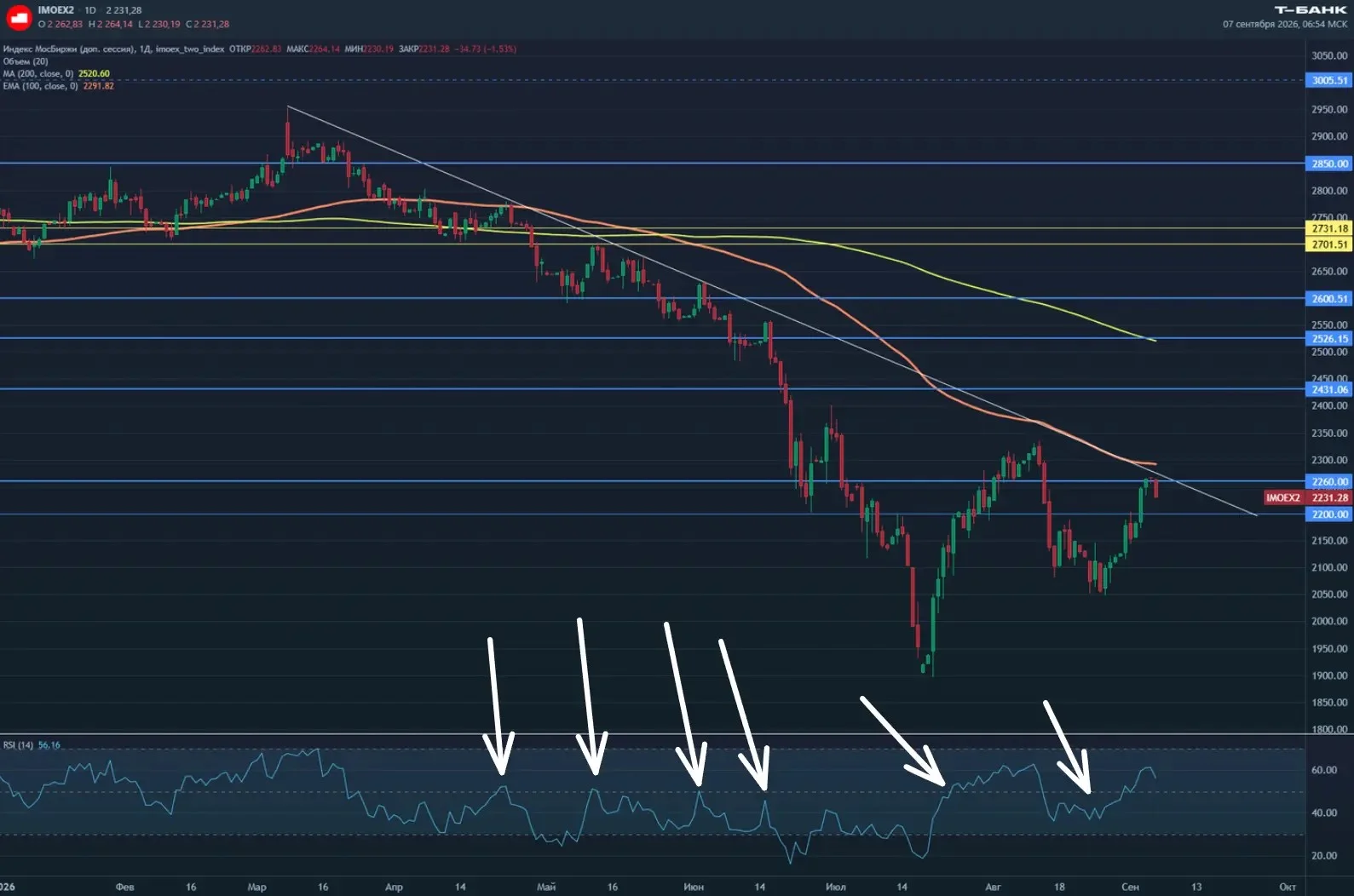
Task: Click the 'Апр' month label on time axis
Action: tap(394, 887)
